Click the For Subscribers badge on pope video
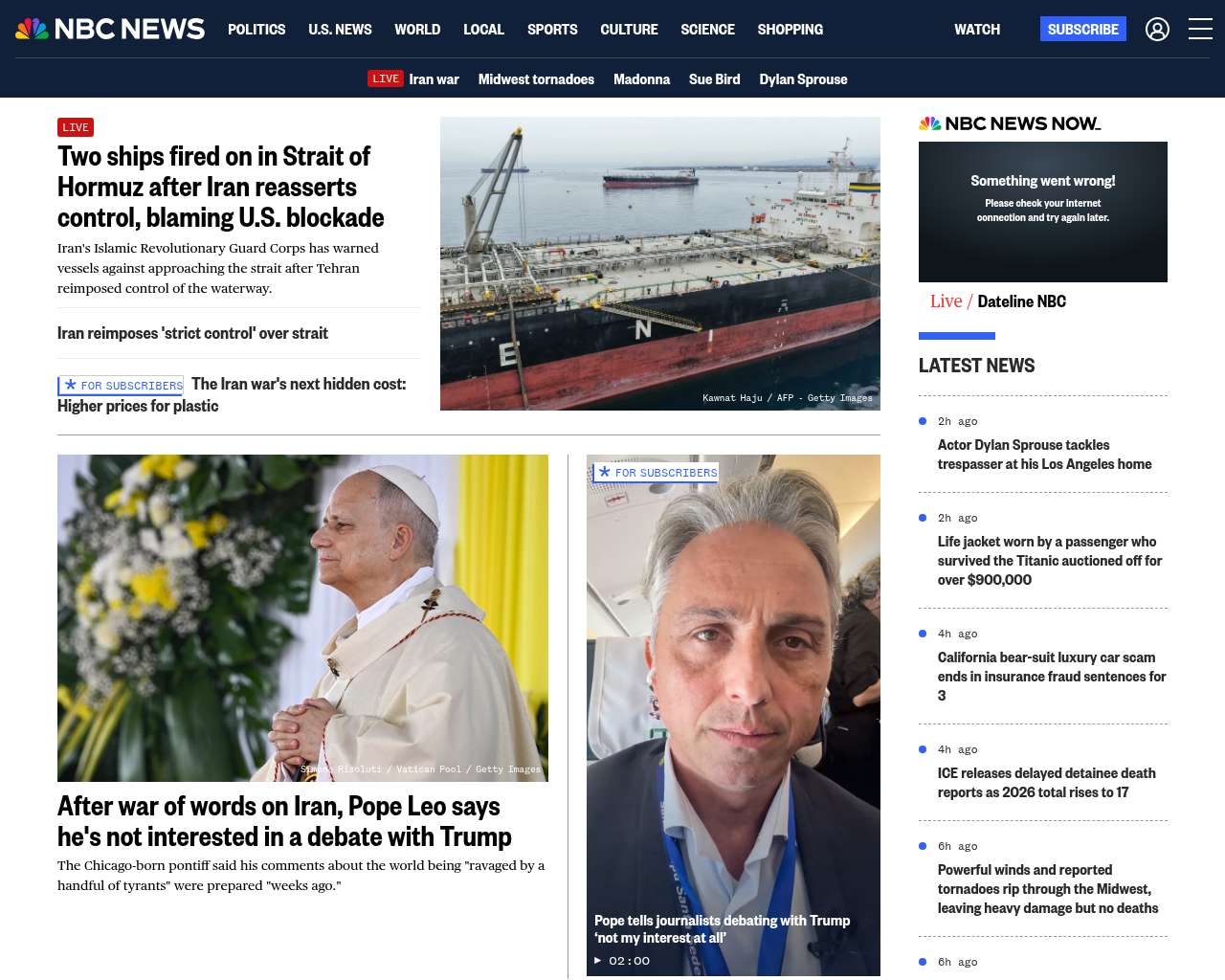 pos(657,473)
